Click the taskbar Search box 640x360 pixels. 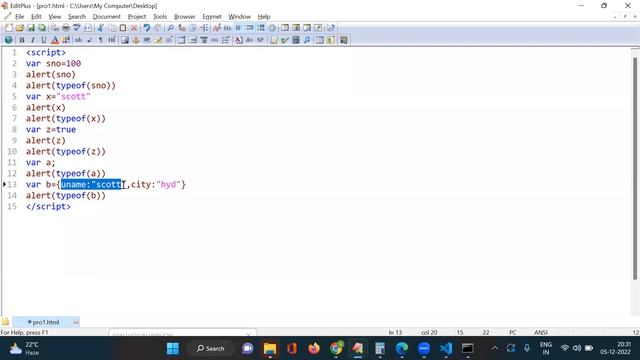211,349
